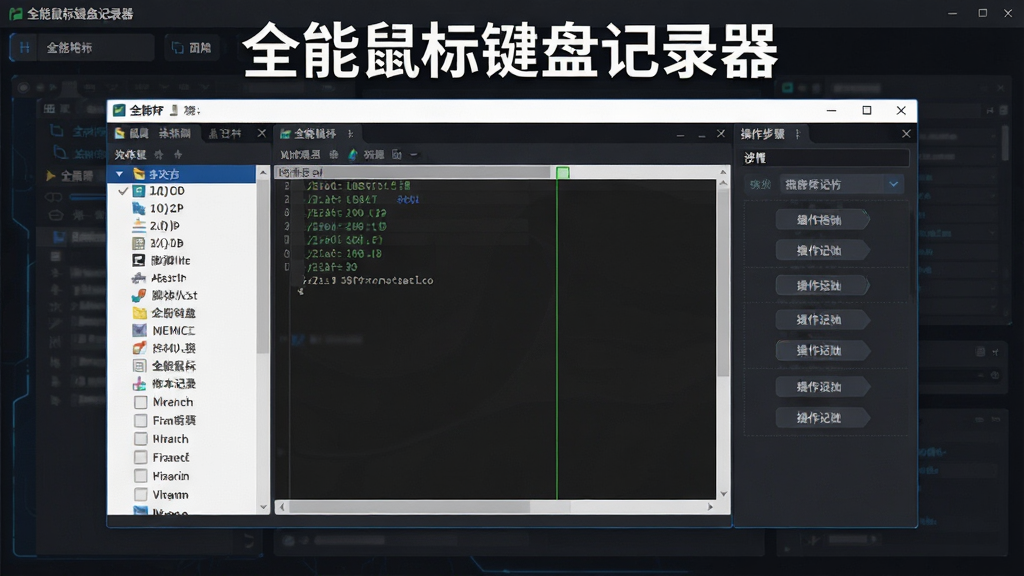The width and height of the screenshot is (1024, 576).
Task: Close the 操作步骤 panel with its X
Action: 906,134
